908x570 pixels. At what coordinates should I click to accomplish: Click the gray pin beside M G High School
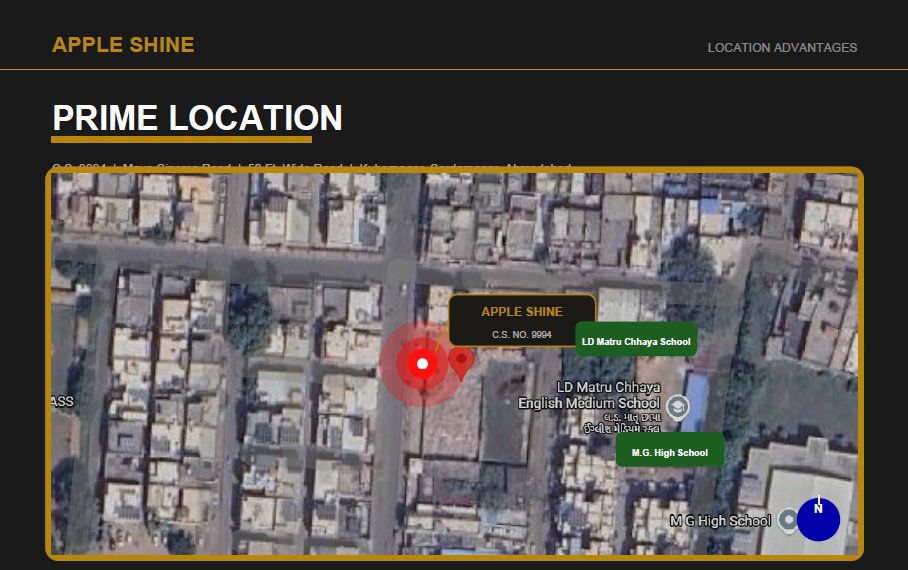[788, 520]
